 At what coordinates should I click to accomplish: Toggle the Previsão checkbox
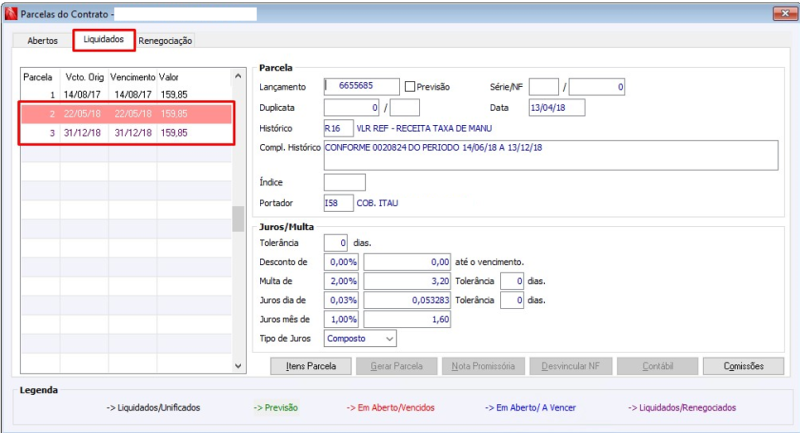coord(410,87)
